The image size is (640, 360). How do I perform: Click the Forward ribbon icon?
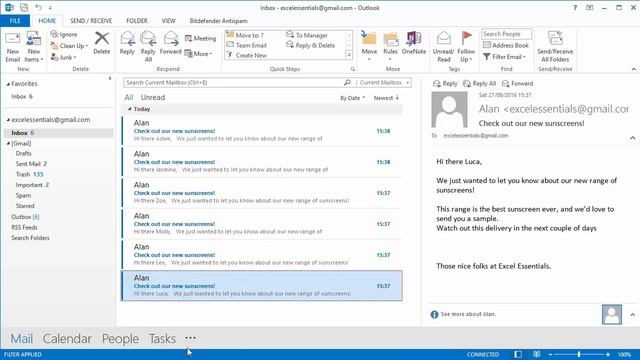[x=171, y=43]
